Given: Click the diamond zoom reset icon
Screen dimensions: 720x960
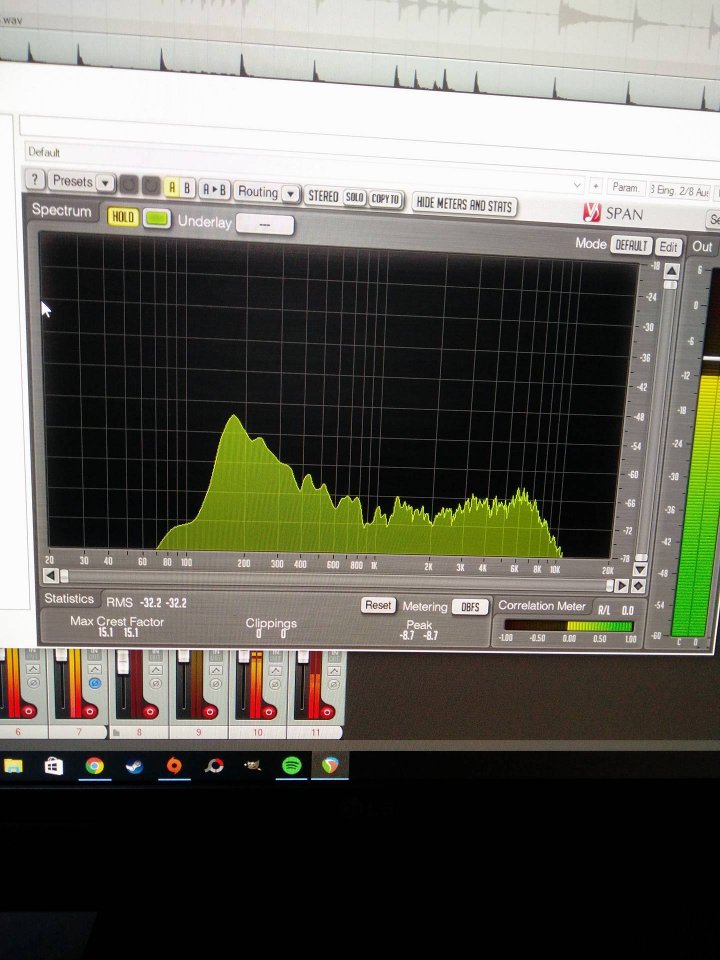Looking at the screenshot, I should (637, 586).
